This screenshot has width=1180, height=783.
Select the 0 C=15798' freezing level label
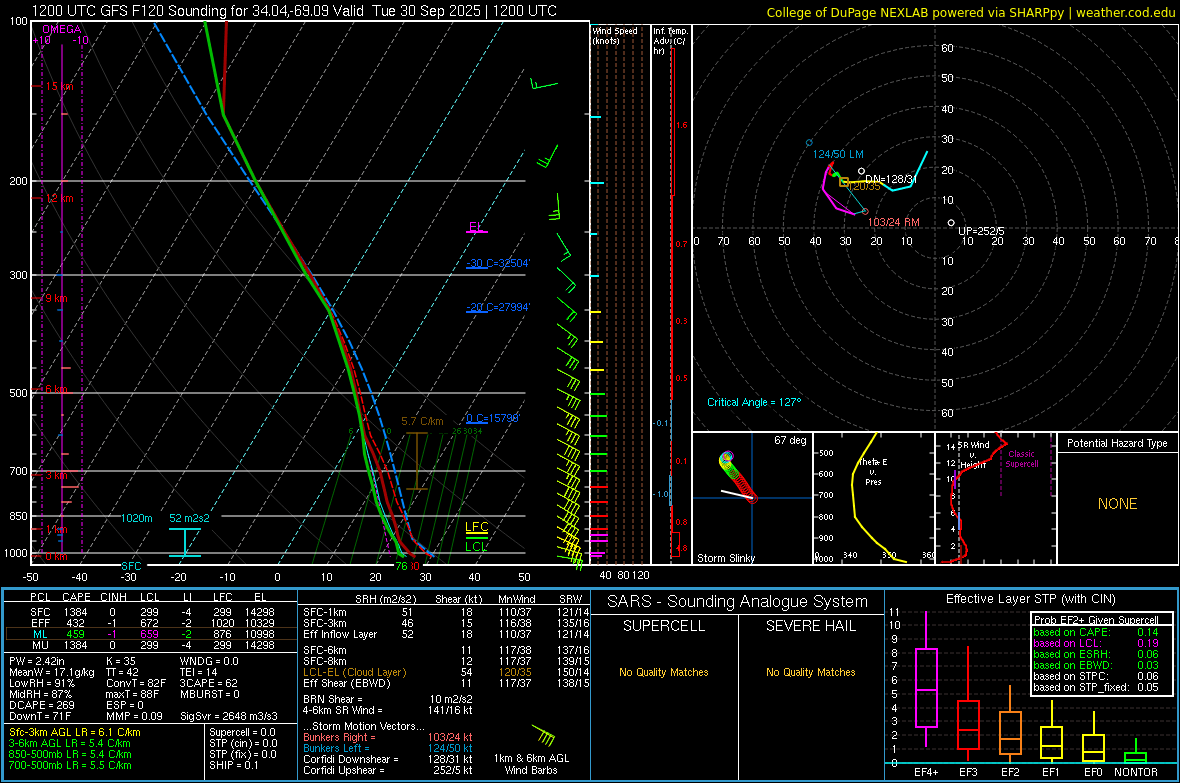click(x=492, y=418)
